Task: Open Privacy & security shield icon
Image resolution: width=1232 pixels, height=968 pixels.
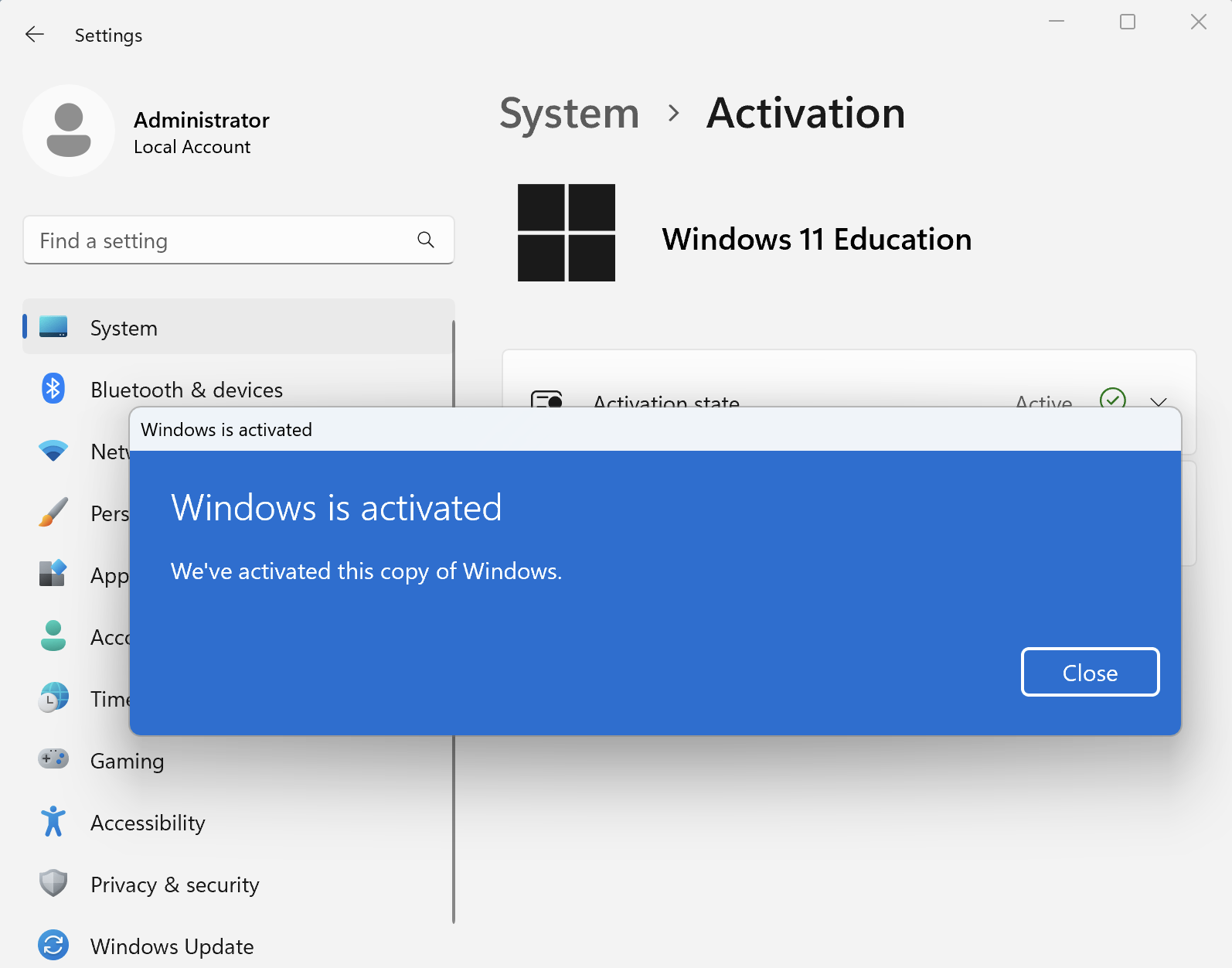Action: pyautogui.click(x=53, y=883)
